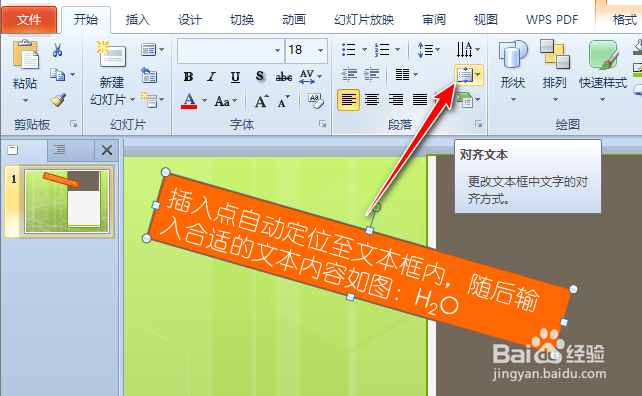Apply strikethrough abc formatting
Screen dimensions: 642x396
283,76
